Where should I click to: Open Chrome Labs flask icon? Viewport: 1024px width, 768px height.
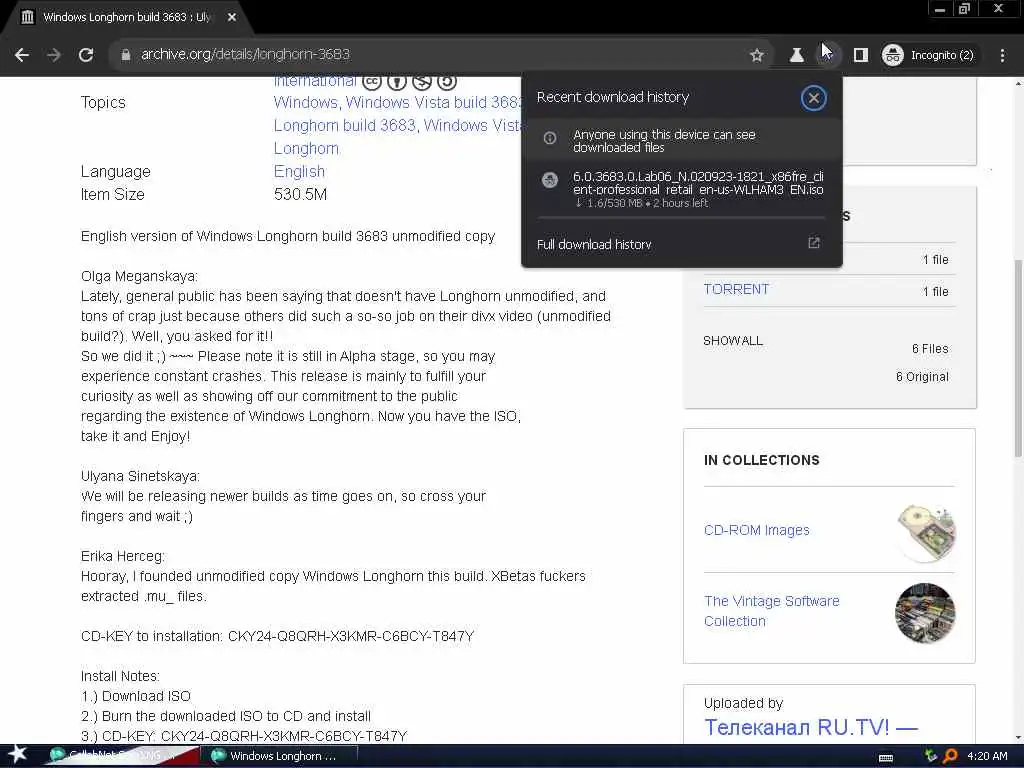click(796, 56)
